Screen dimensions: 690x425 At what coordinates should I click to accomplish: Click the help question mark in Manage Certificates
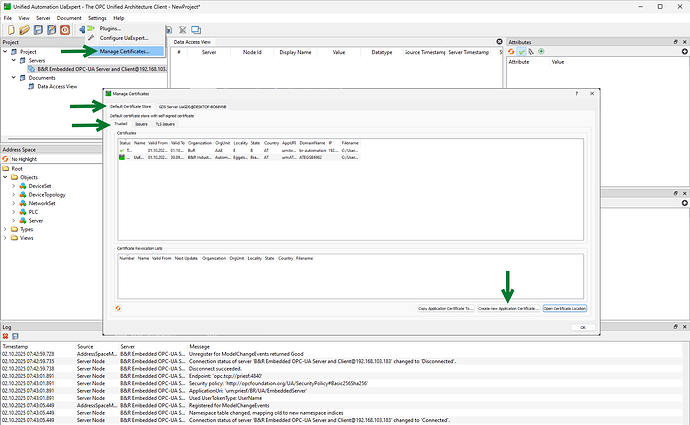(x=577, y=93)
